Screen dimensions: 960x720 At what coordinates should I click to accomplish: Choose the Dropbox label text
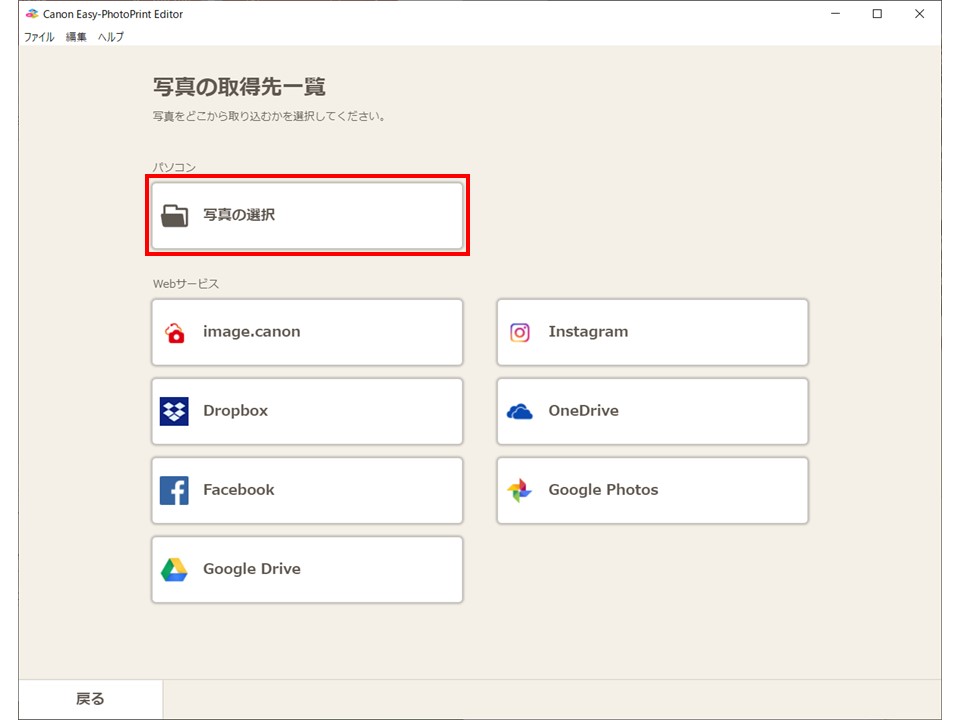pos(236,411)
